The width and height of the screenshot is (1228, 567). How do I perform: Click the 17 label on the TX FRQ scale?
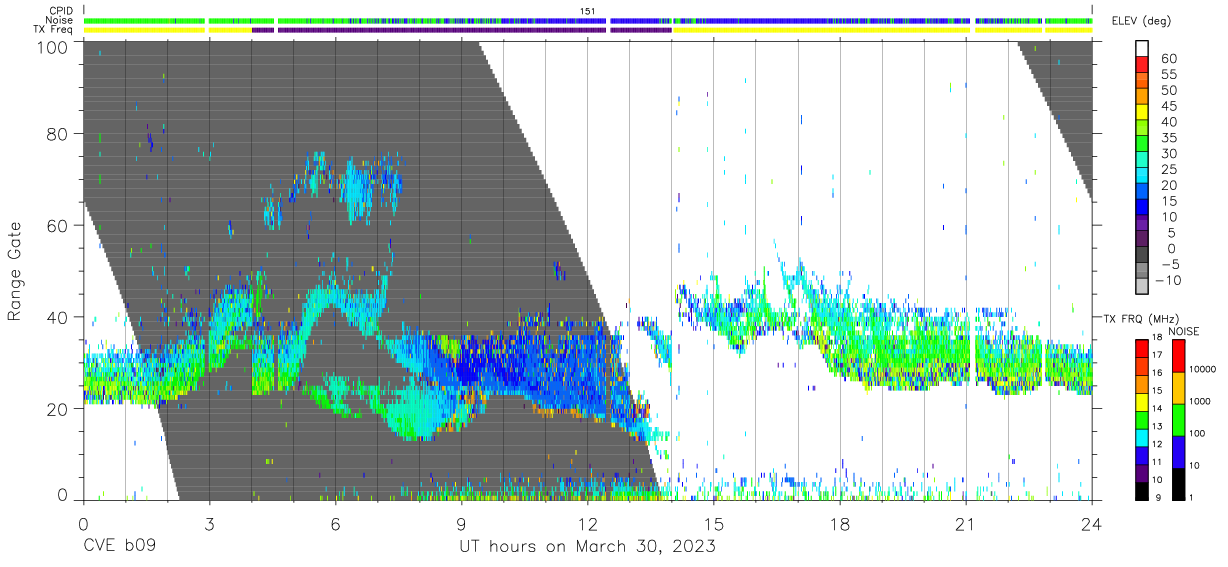pyautogui.click(x=1157, y=355)
